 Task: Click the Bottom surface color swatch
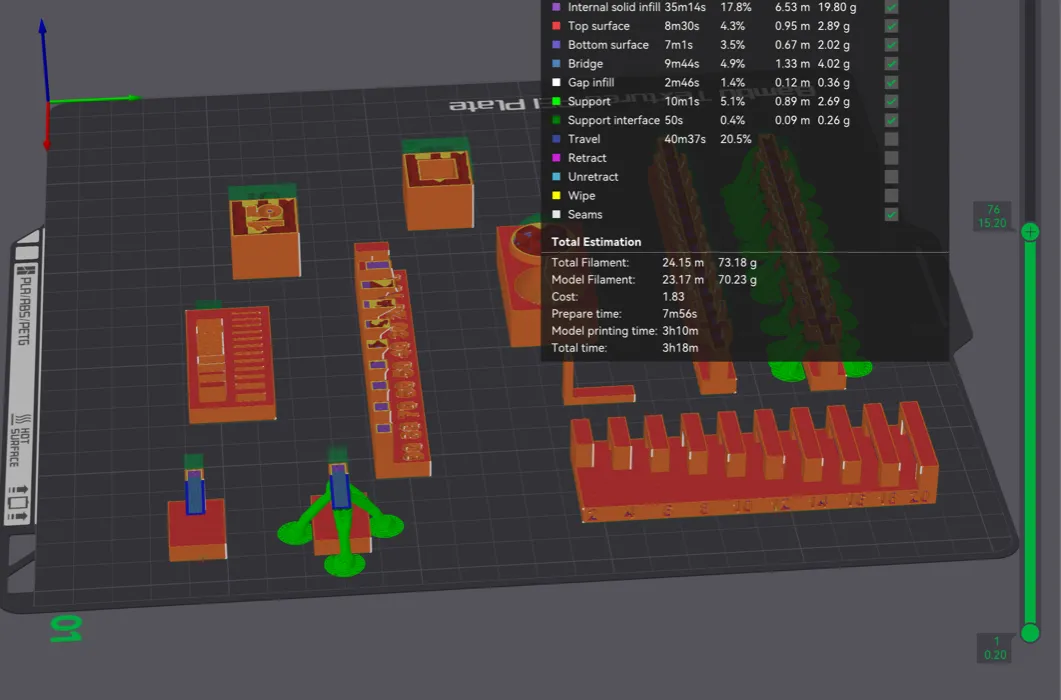[556, 45]
